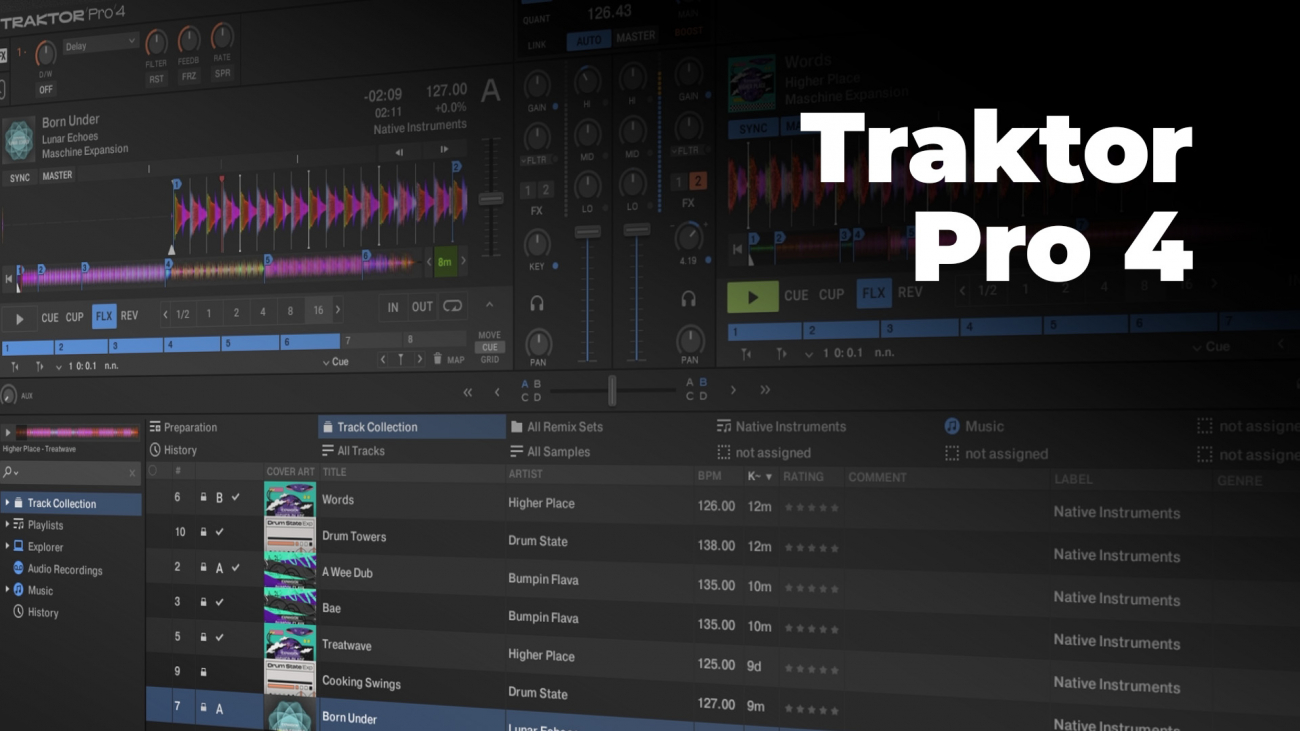Click the green play button on Deck B

tap(752, 297)
